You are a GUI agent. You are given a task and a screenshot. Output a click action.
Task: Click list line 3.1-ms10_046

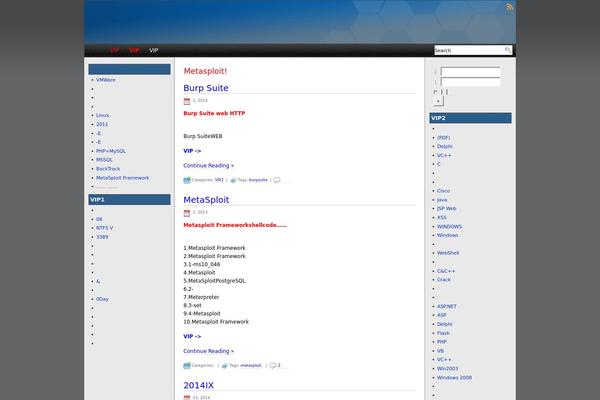202,264
